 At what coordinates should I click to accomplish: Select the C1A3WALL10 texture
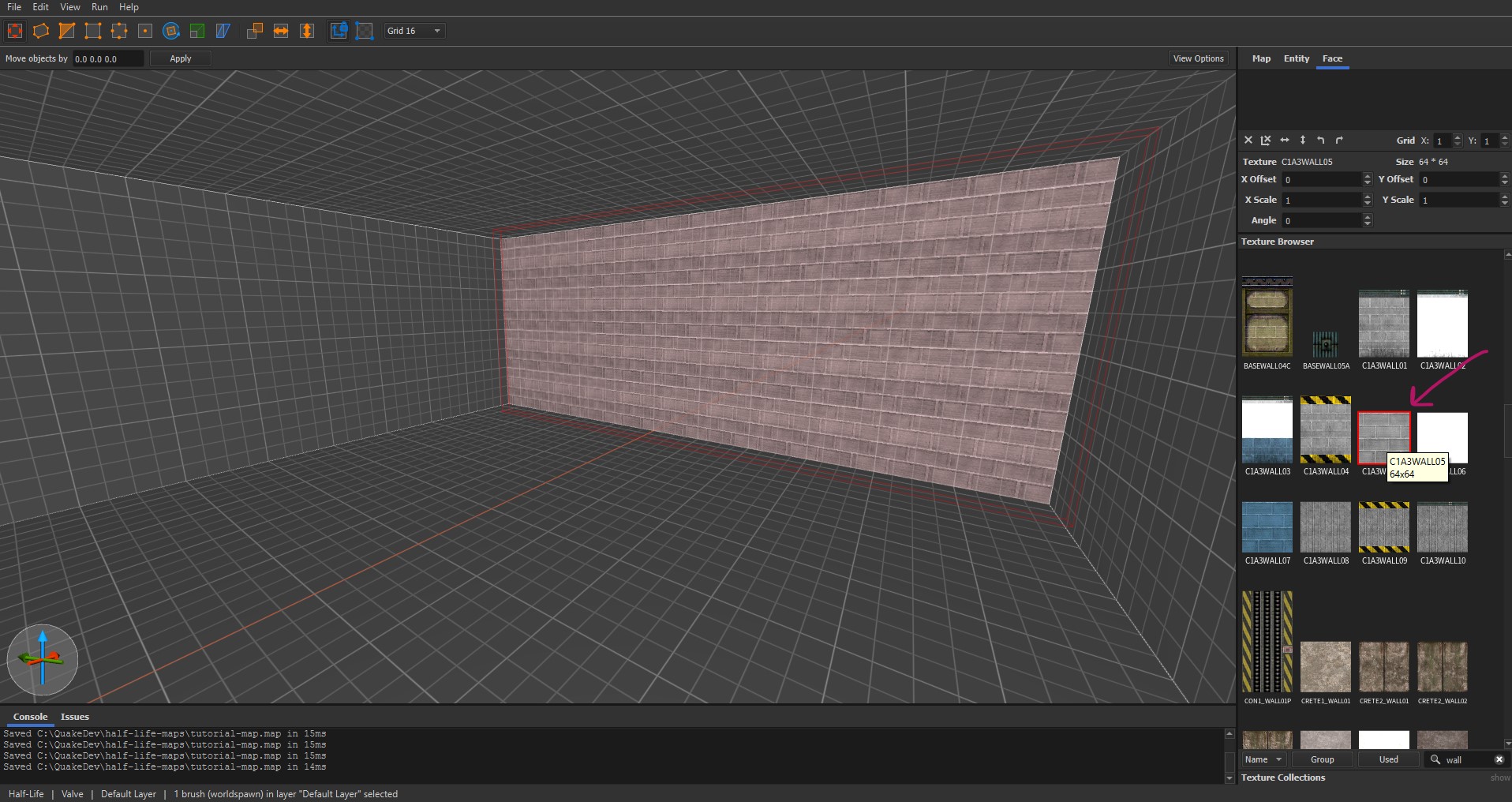[x=1443, y=527]
